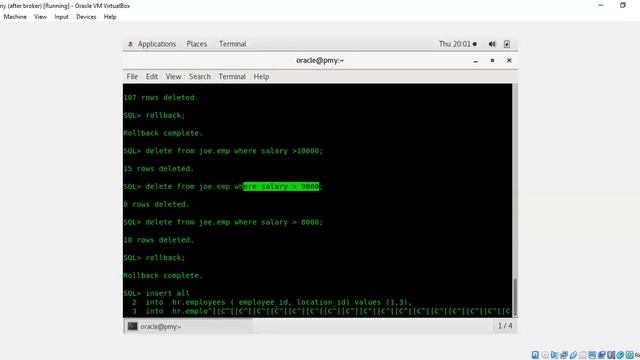This screenshot has height=360, width=640.
Task: Click the '15 rows deleted.' output line
Action: tap(158, 169)
